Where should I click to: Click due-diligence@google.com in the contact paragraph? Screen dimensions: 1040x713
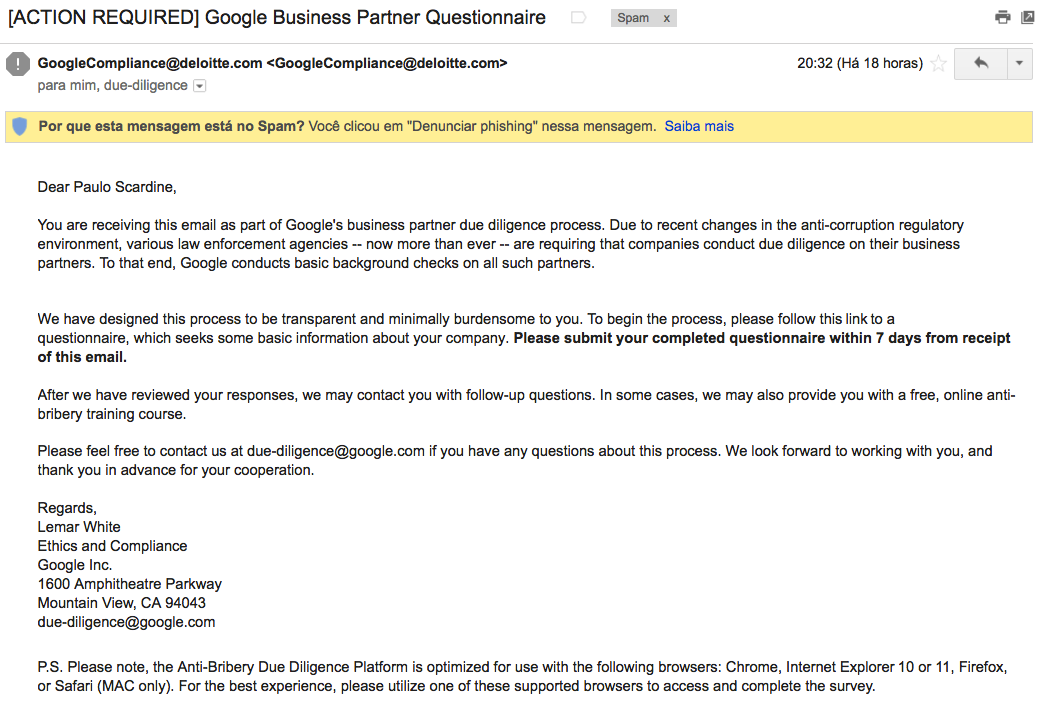pos(336,451)
